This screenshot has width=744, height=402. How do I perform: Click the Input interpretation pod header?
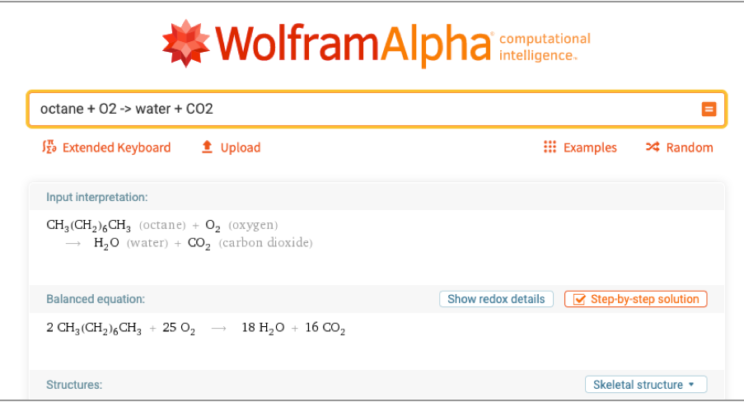pos(97,197)
